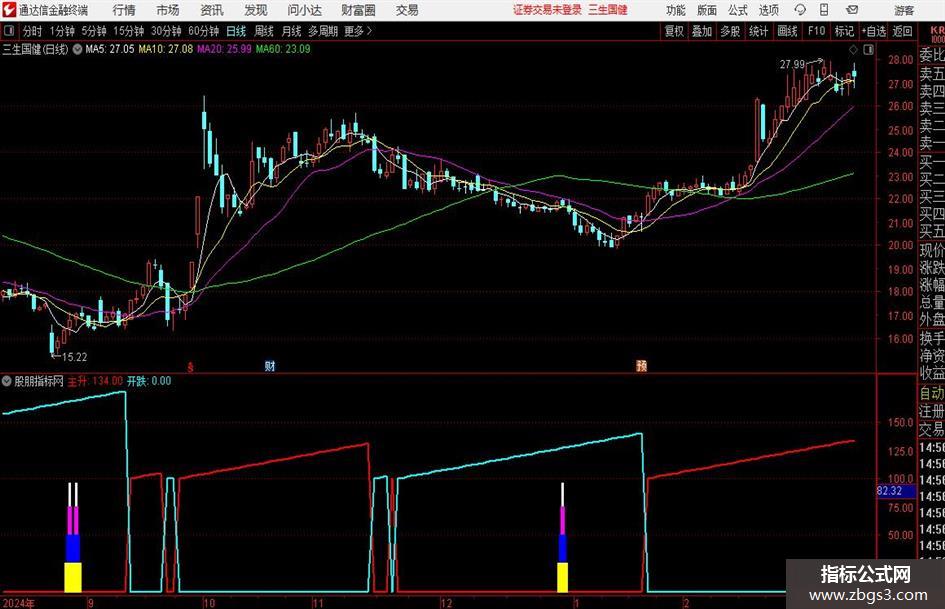Click the MA5: 27.05 indicator label
This screenshot has height=609, width=945.
110,49
